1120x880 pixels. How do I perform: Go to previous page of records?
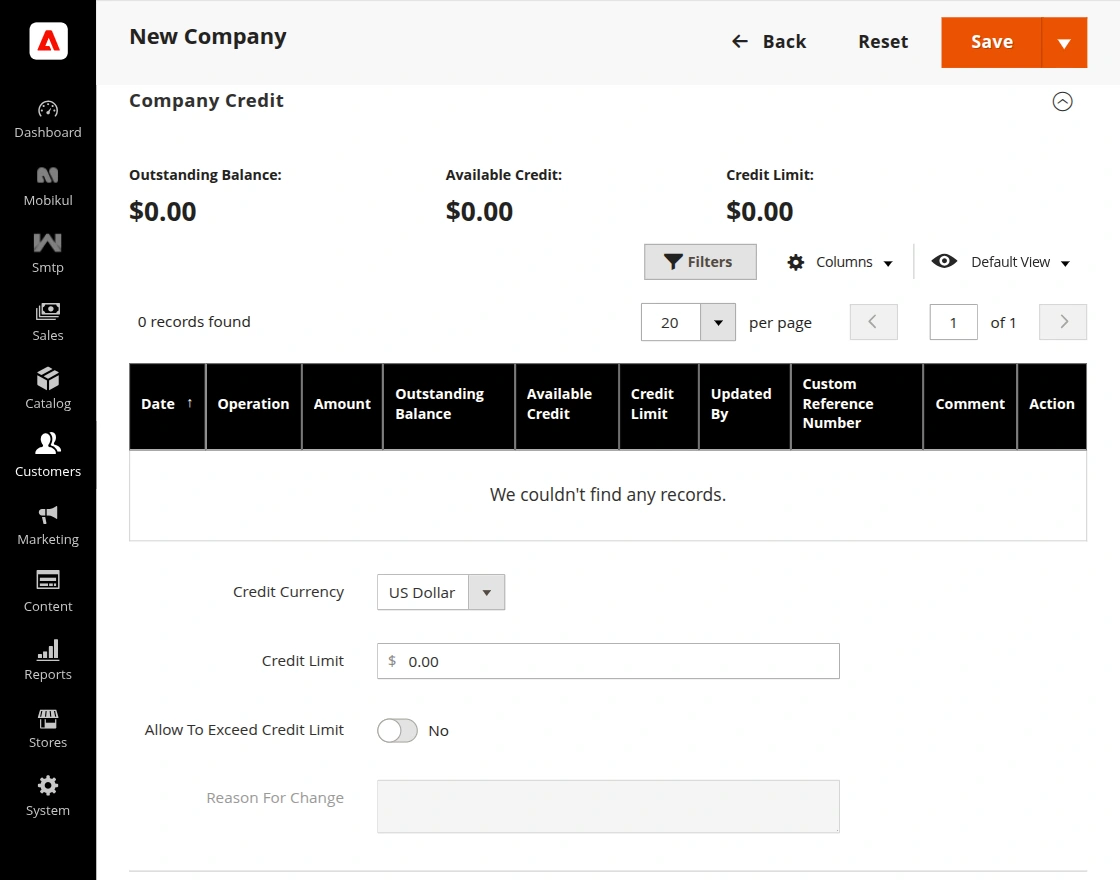(874, 322)
